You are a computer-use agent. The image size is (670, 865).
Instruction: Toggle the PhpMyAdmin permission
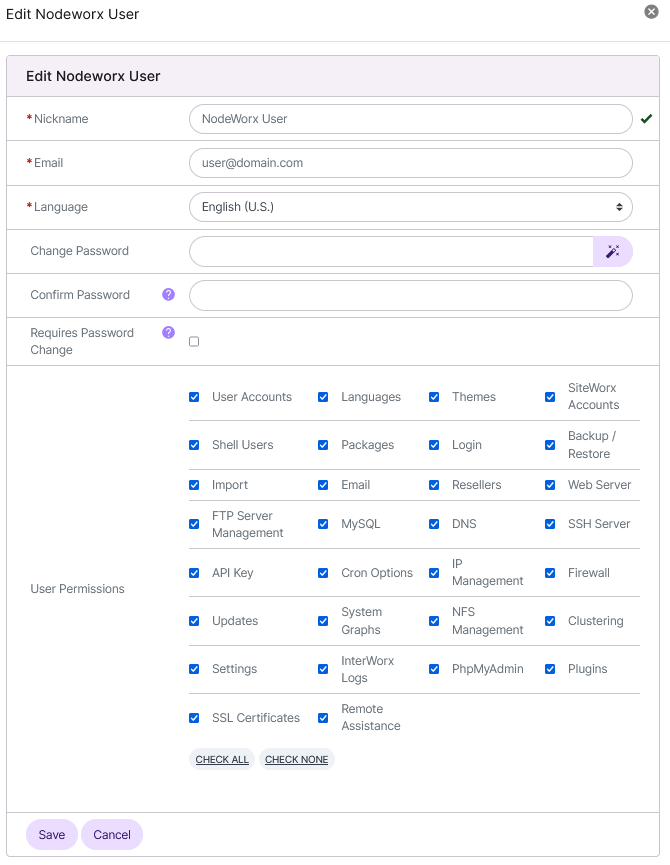point(434,668)
